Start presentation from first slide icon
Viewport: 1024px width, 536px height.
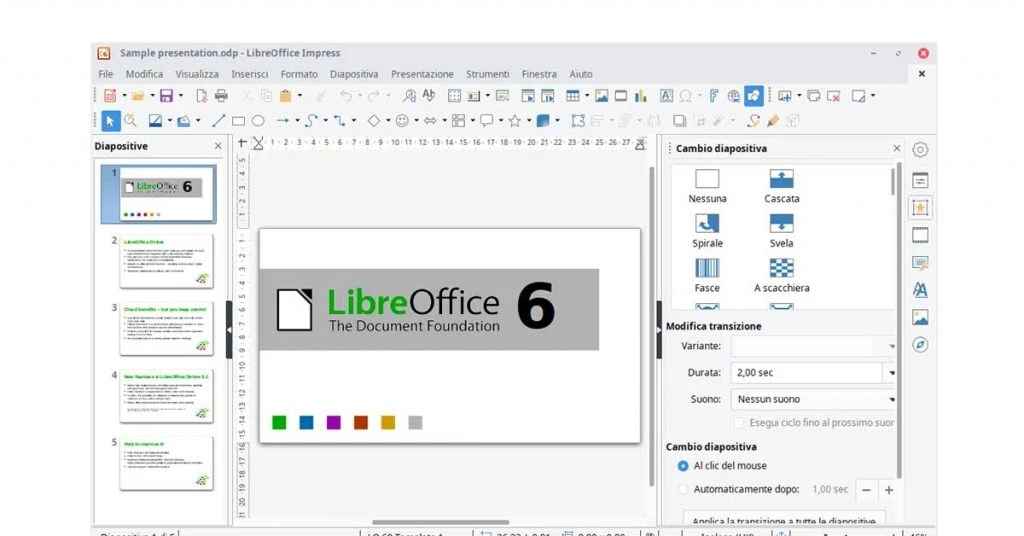click(528, 96)
